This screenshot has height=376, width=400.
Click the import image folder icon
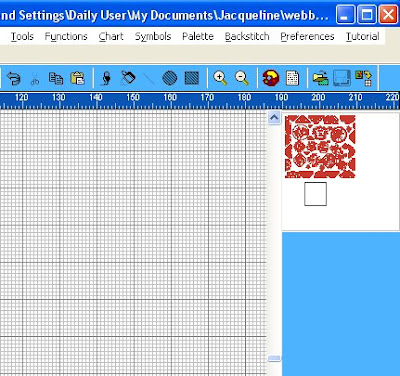pos(320,79)
